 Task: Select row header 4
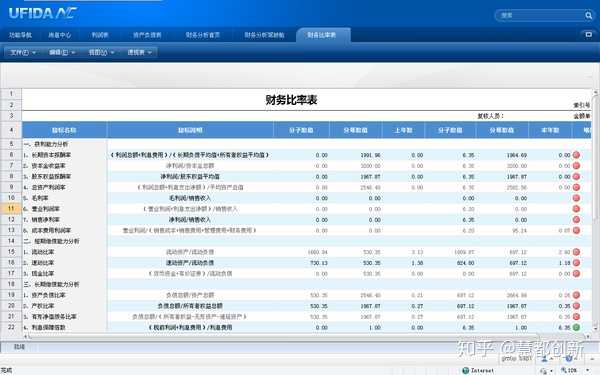point(11,130)
